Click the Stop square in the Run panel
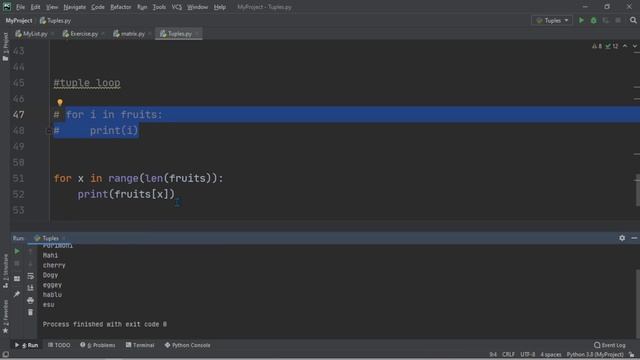 [17, 264]
